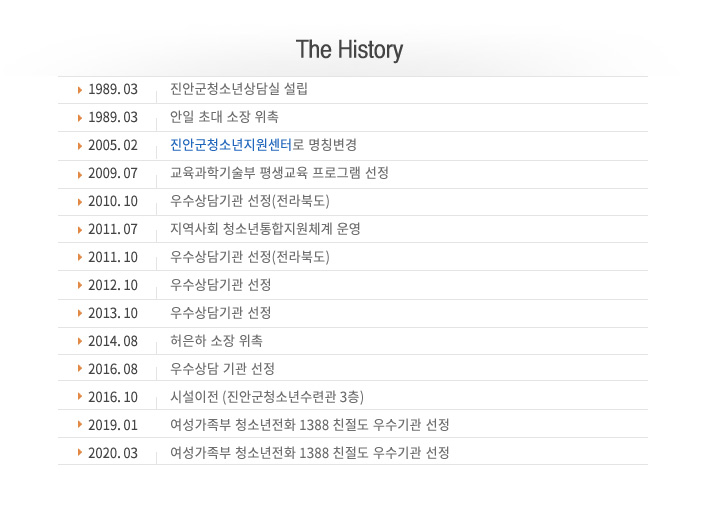The image size is (707, 529).
Task: Click the orange arrow beside 2019. 01
Action: tap(80, 424)
